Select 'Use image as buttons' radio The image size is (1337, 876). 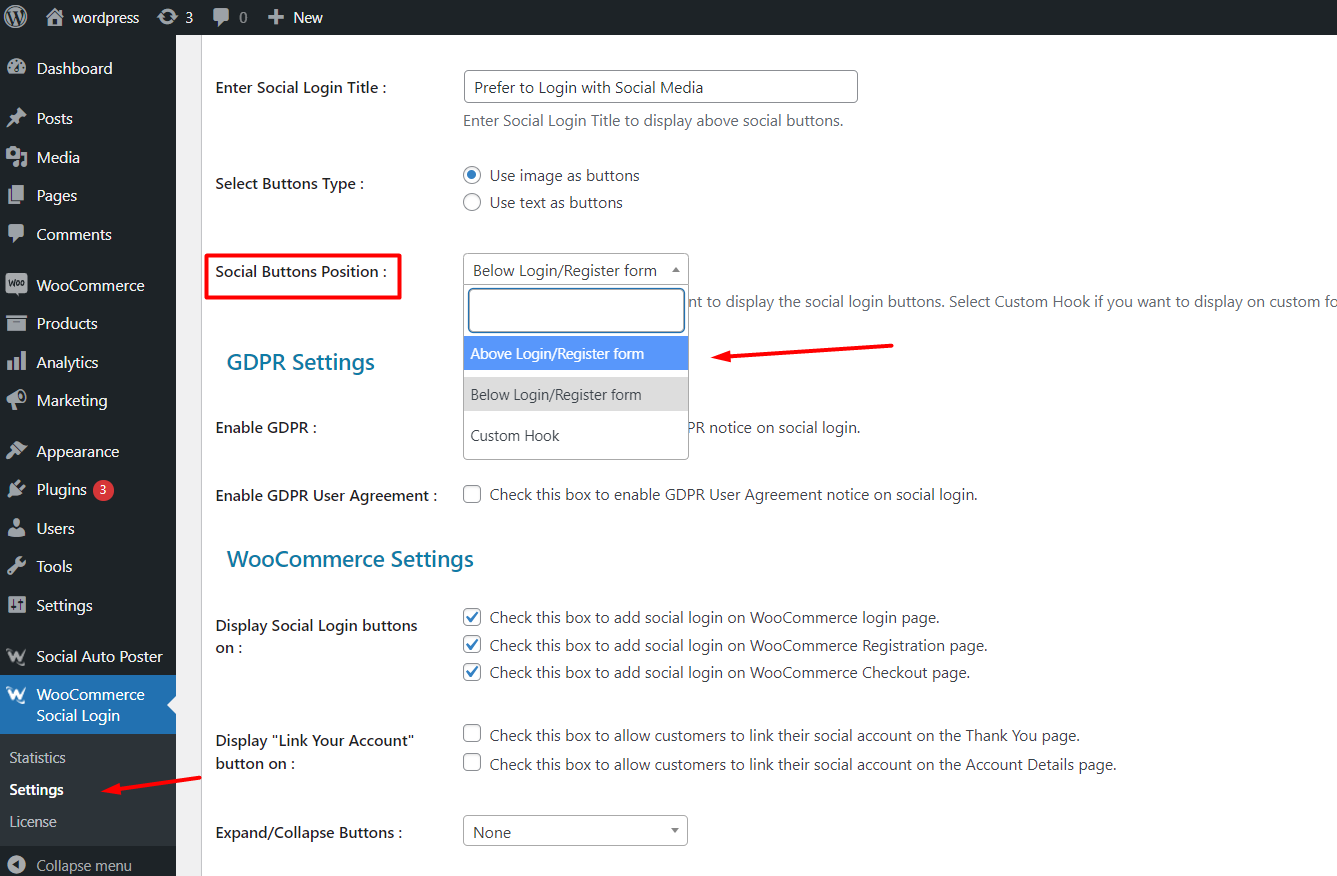[x=472, y=175]
